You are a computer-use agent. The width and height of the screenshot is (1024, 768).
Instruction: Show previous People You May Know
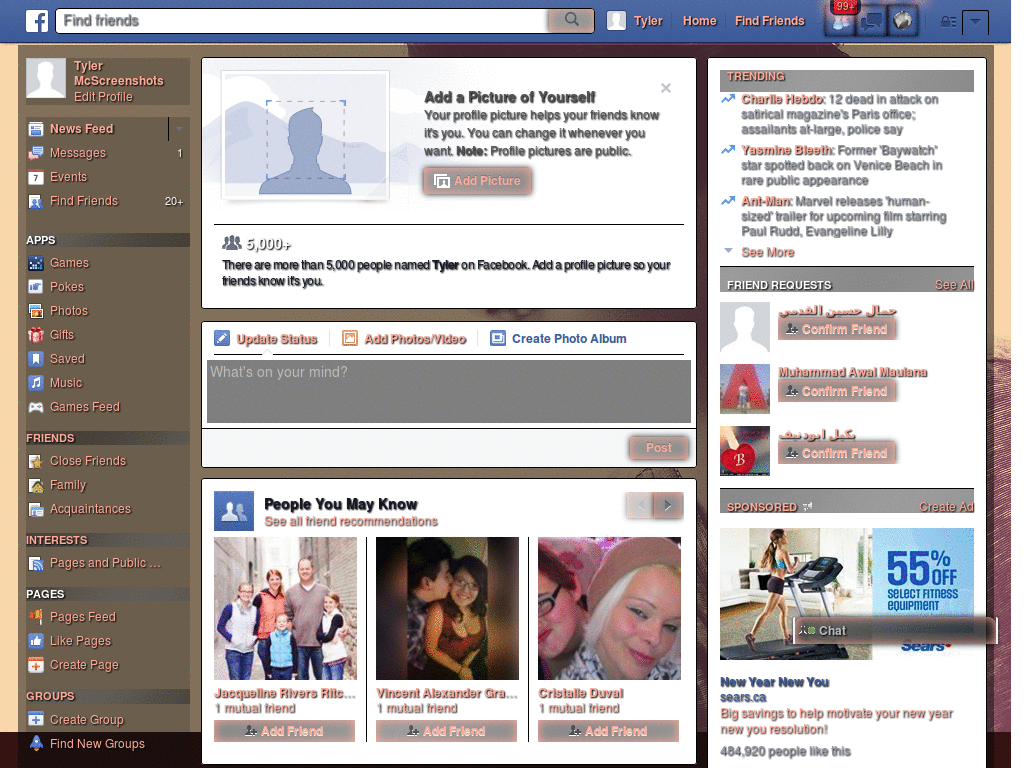(x=640, y=505)
